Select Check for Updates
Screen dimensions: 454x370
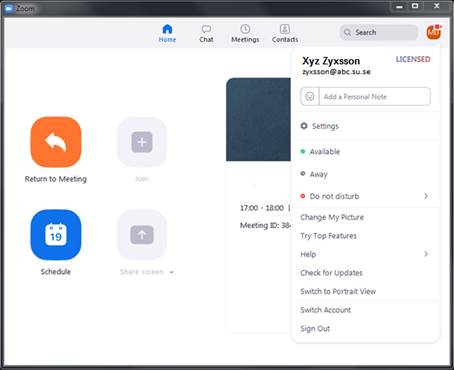pyautogui.click(x=331, y=273)
